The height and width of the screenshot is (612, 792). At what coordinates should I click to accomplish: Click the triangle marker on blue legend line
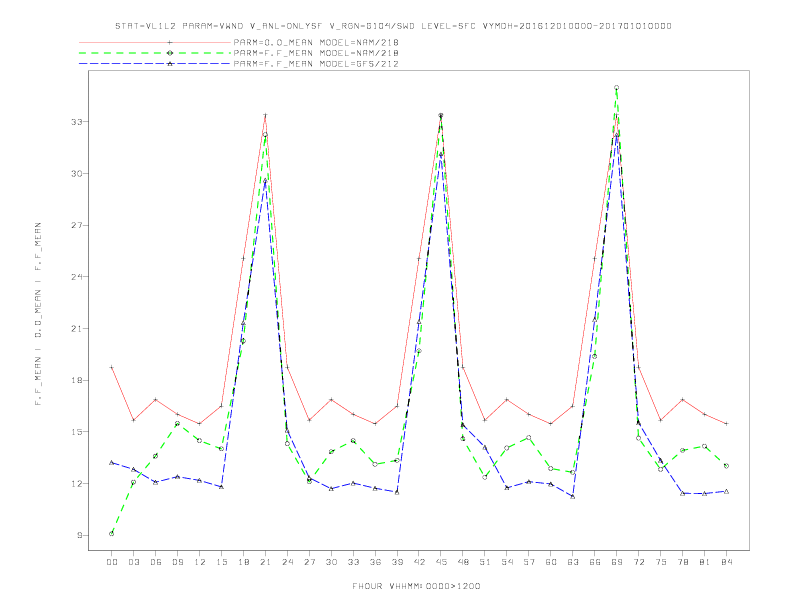170,64
